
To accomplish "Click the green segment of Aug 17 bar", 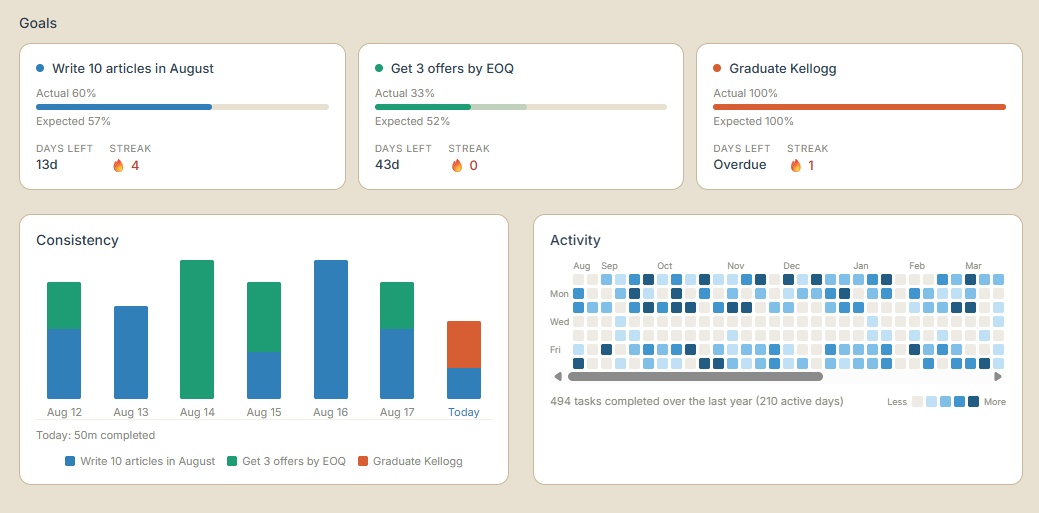I will click(397, 306).
